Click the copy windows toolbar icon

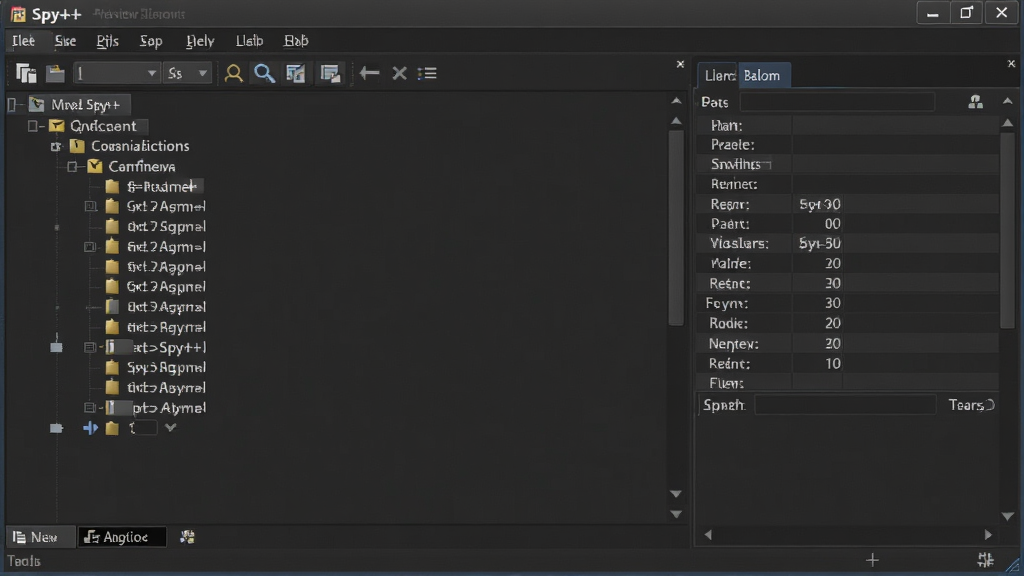tap(26, 73)
